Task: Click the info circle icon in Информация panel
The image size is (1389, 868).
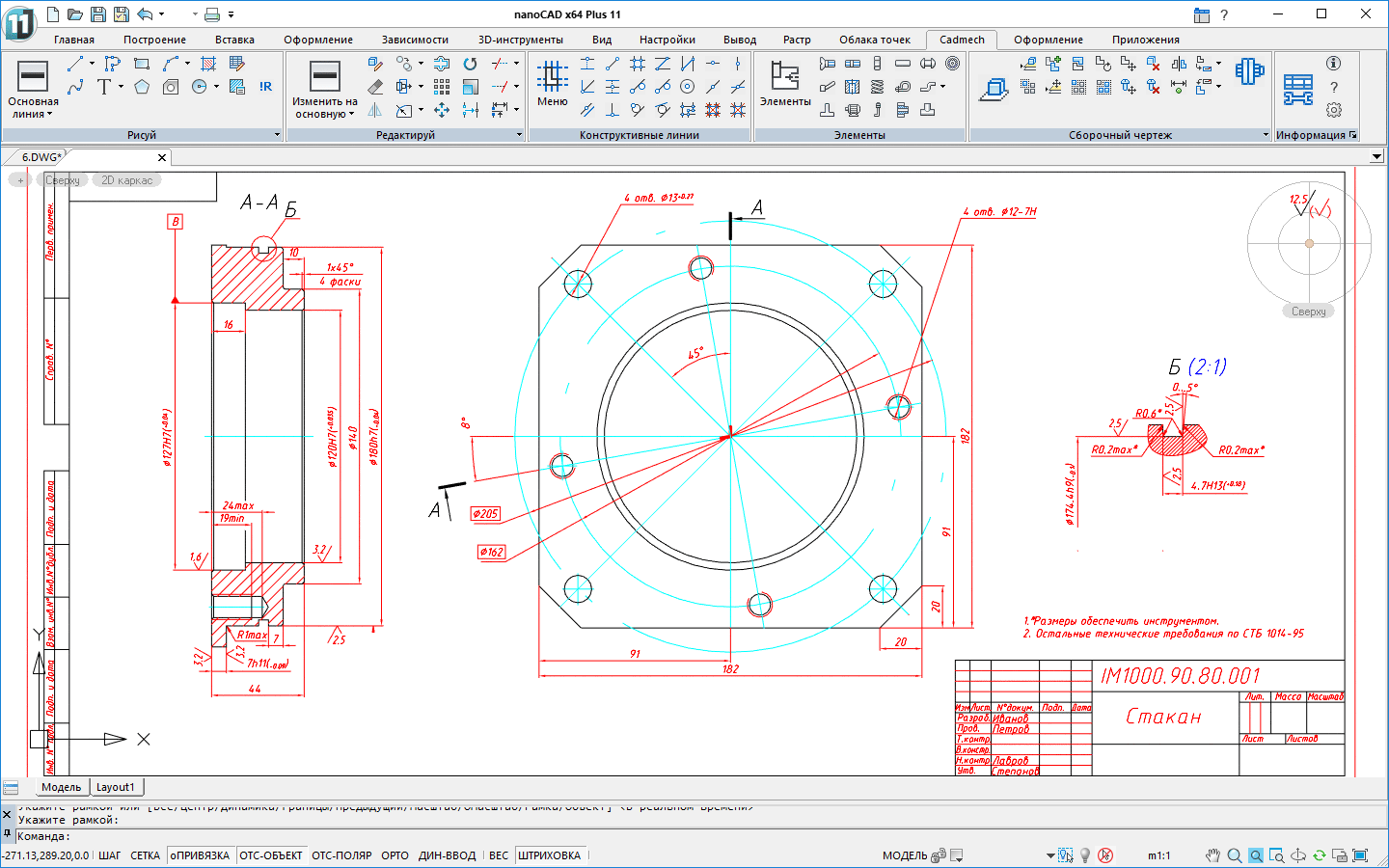Action: click(x=1333, y=64)
